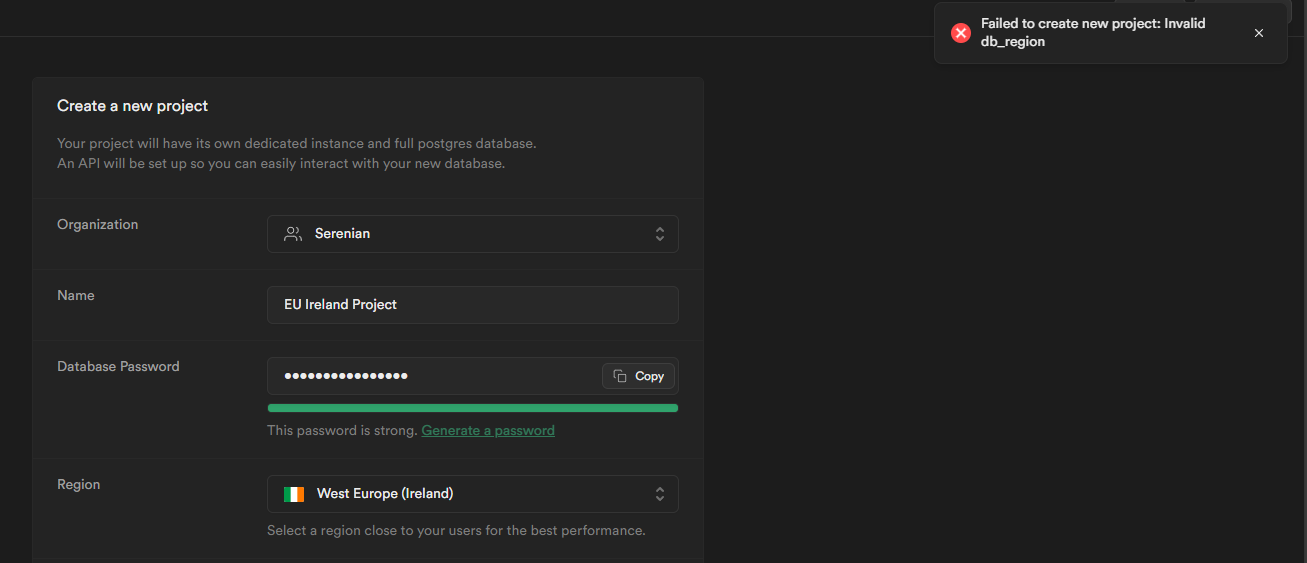
Task: Click the Ireland flag icon
Action: (x=294, y=494)
